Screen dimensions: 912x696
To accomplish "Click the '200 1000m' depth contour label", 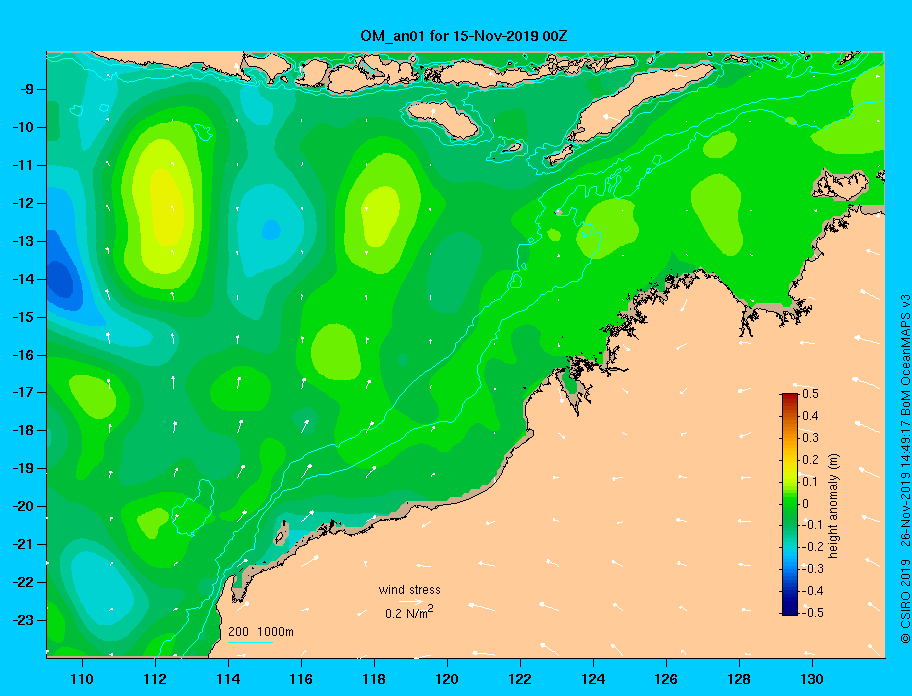I will pos(261,631).
